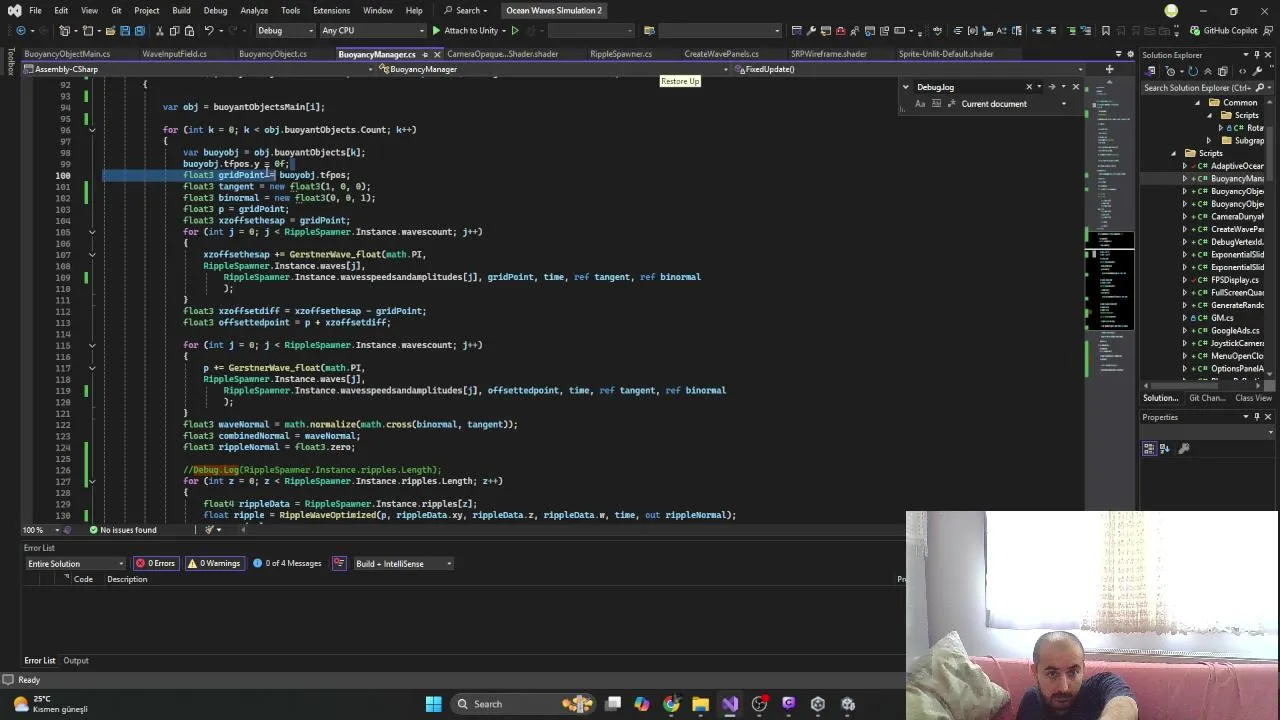Close the find box
Viewport: 1280px width, 720px height.
pos(1076,87)
